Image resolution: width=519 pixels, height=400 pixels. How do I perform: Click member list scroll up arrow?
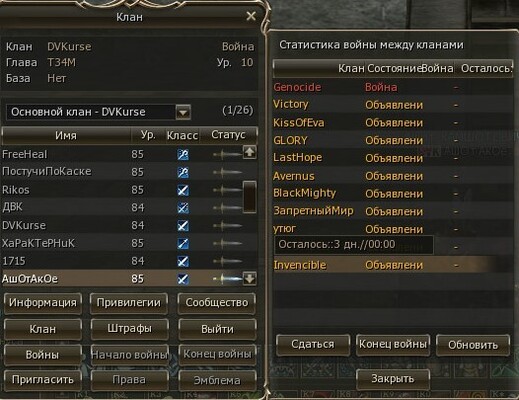coord(249,152)
